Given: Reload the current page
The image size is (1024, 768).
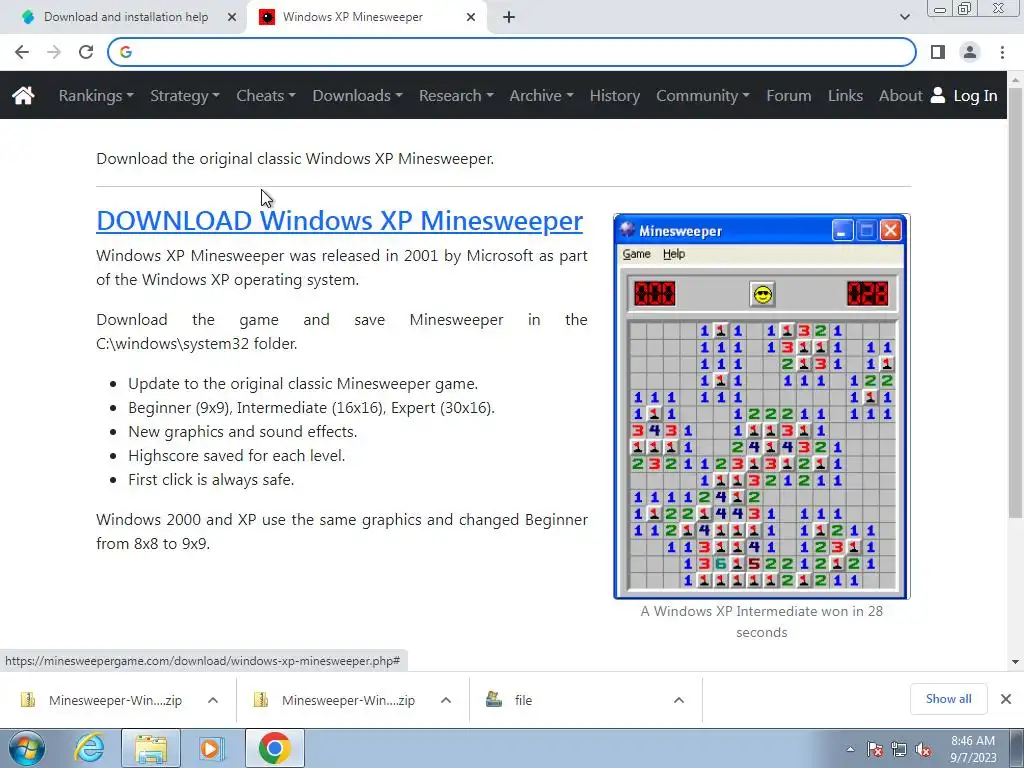Looking at the screenshot, I should (86, 52).
